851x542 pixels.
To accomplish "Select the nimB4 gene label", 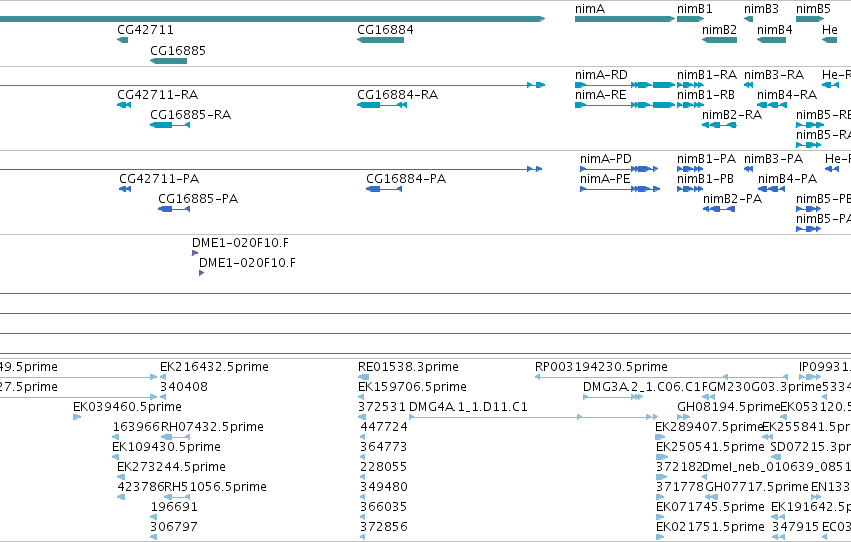I will (x=774, y=30).
